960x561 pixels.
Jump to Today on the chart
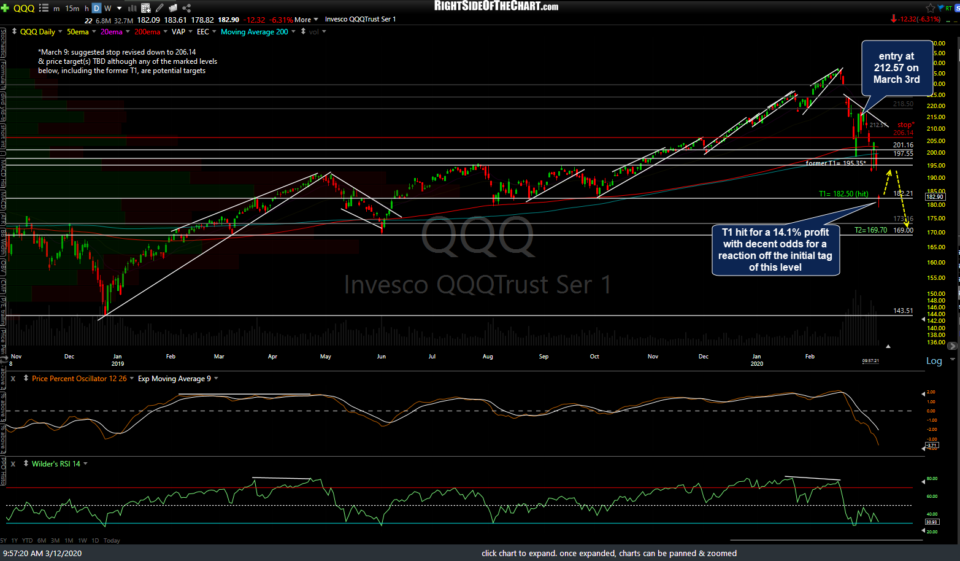click(x=112, y=541)
